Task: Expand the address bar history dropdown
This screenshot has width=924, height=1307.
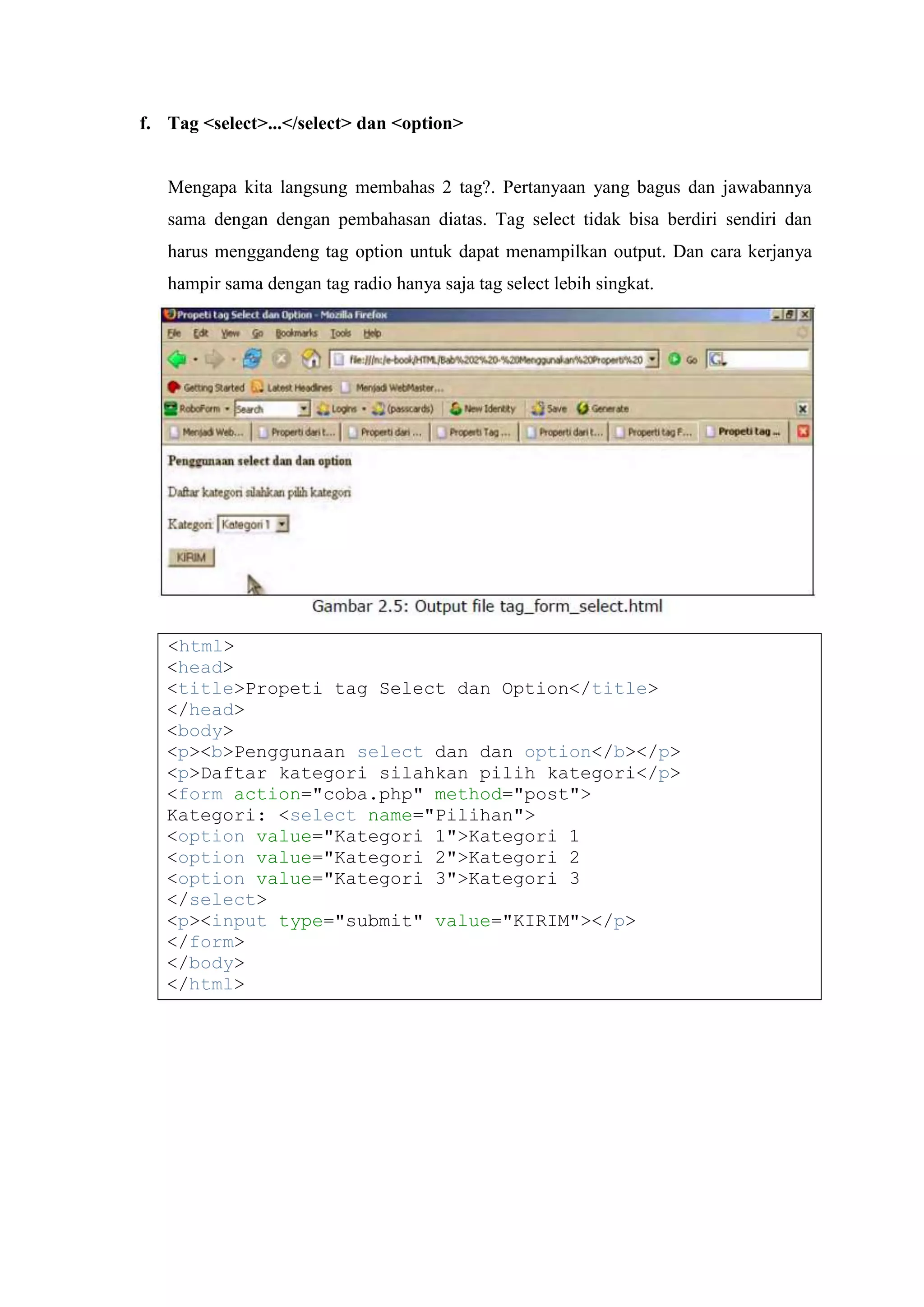Action: click(x=652, y=359)
